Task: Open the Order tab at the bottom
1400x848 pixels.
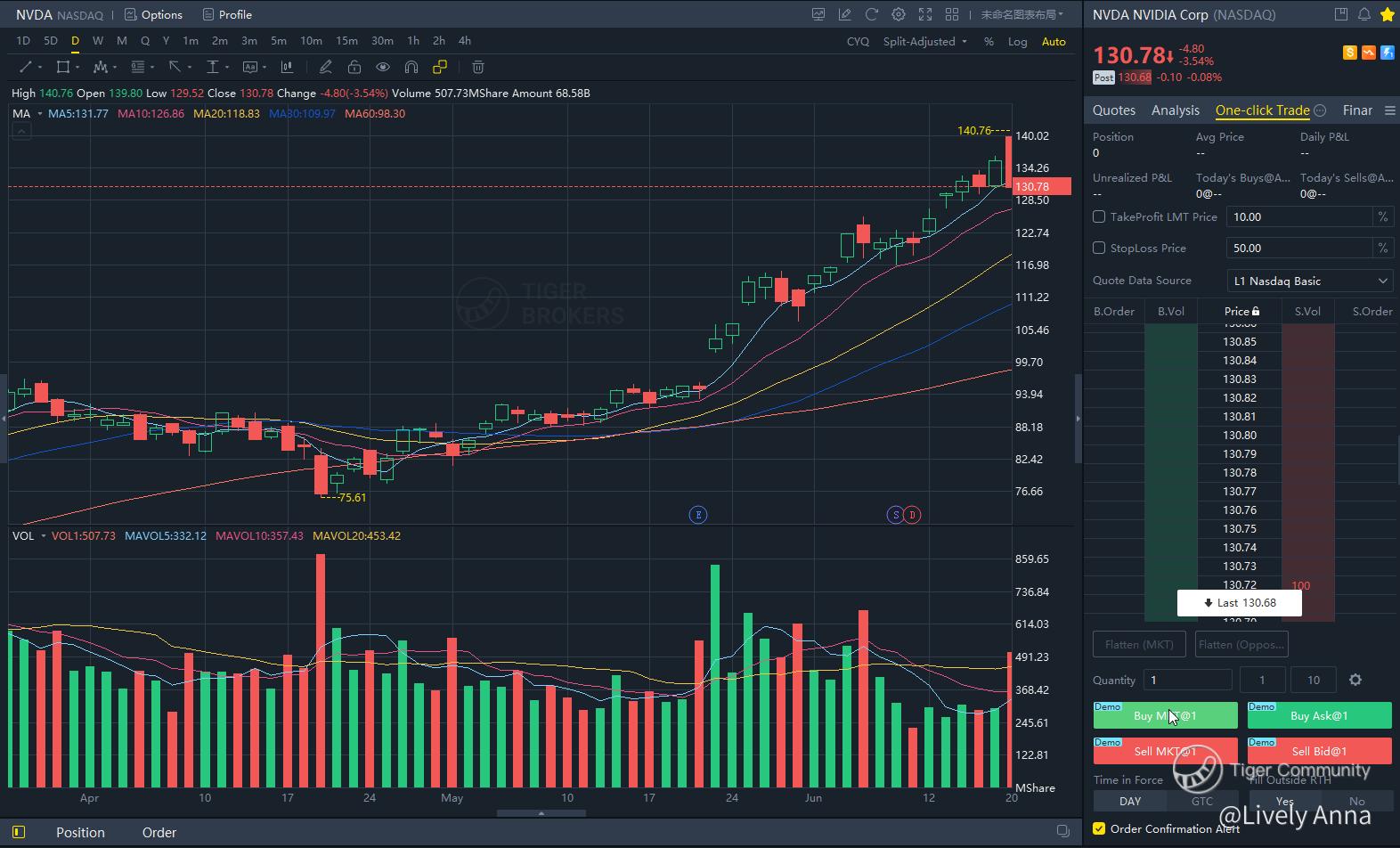Action: click(x=159, y=832)
